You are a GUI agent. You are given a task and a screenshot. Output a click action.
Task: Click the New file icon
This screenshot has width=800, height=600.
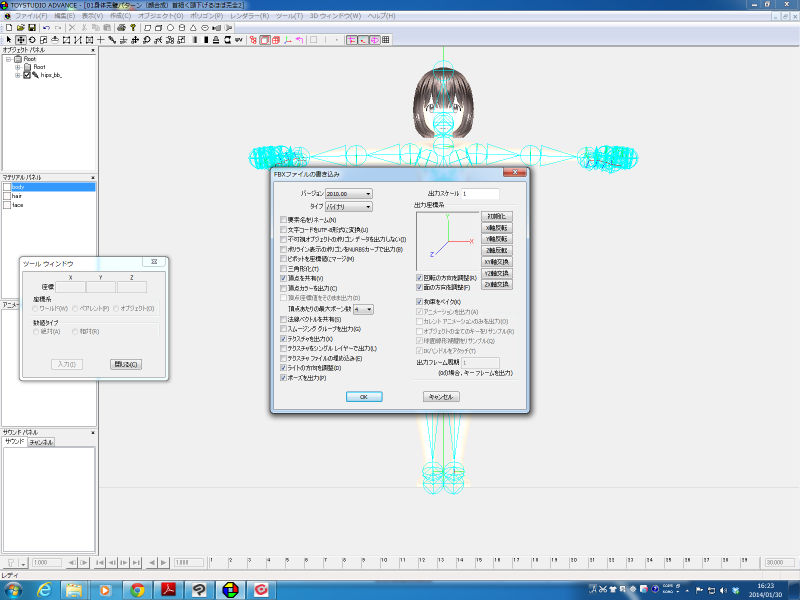[7, 28]
